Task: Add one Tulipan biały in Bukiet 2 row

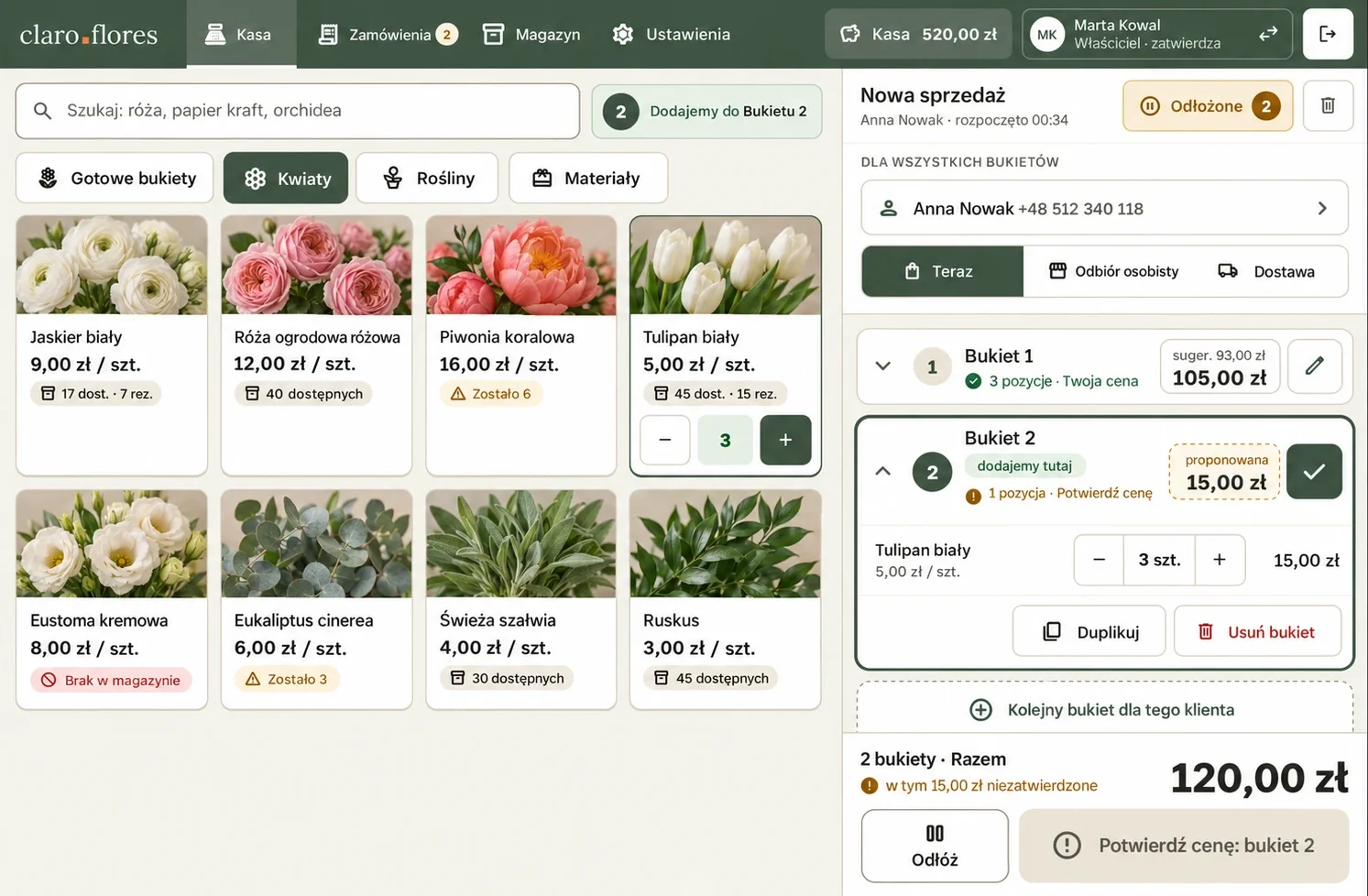Action: coord(1220,560)
